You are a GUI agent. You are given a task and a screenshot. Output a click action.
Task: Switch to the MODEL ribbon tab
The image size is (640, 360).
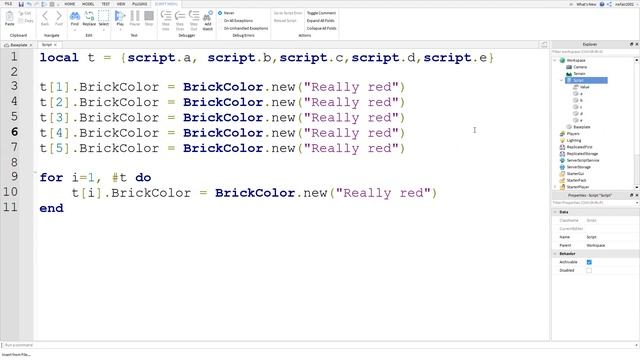(88, 4)
